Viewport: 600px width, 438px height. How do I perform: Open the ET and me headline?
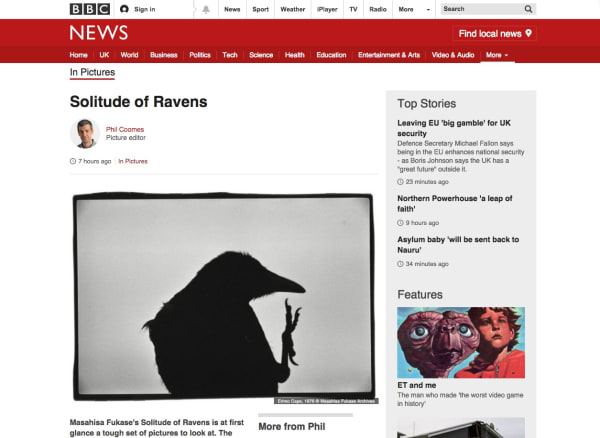coord(416,385)
